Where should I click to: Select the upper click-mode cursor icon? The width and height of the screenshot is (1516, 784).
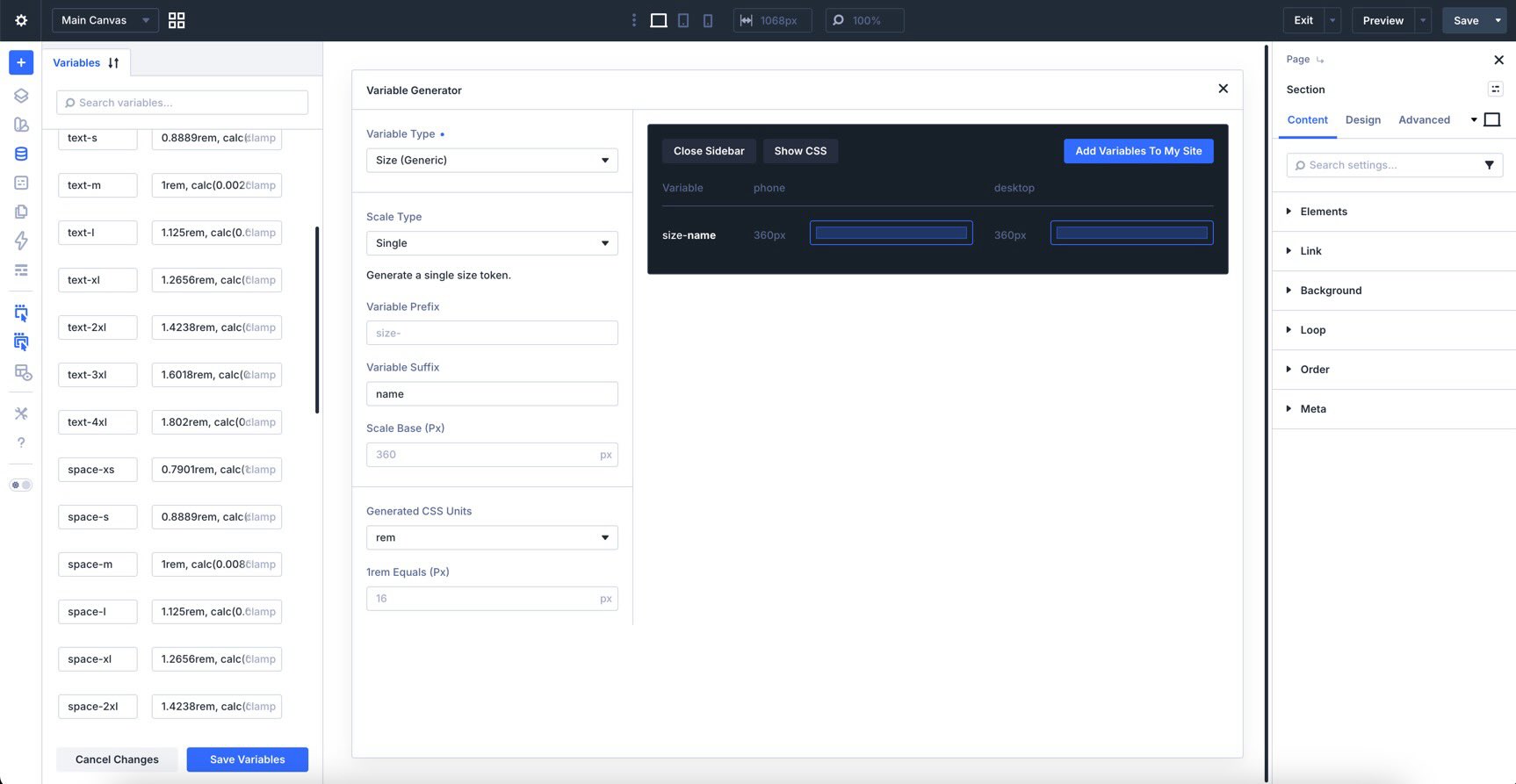point(21,313)
